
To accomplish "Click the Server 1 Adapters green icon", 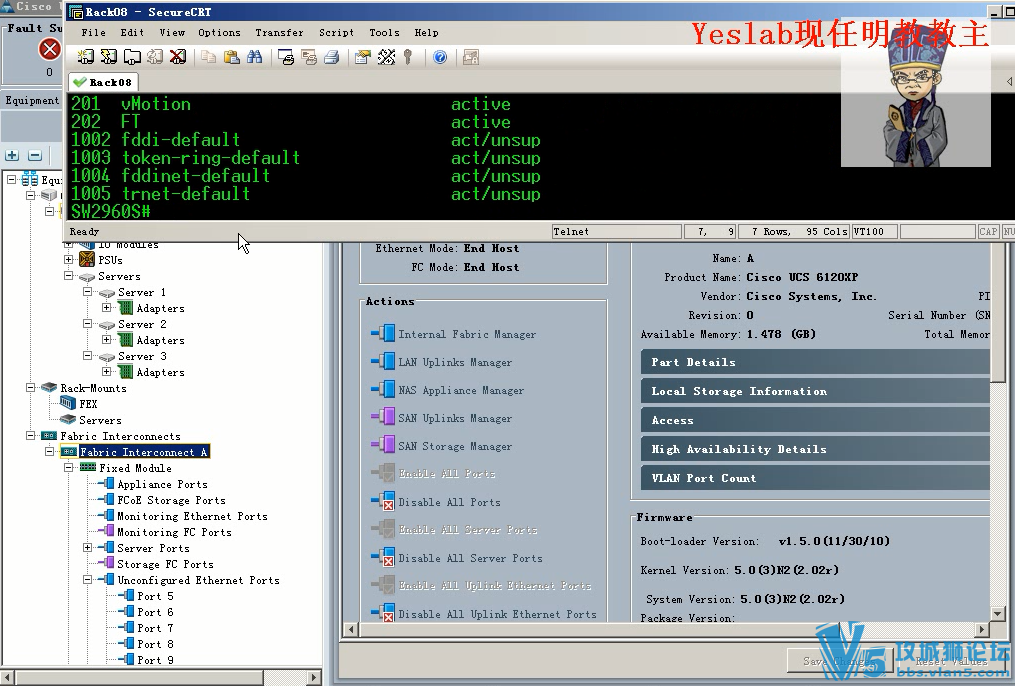I will (x=126, y=307).
